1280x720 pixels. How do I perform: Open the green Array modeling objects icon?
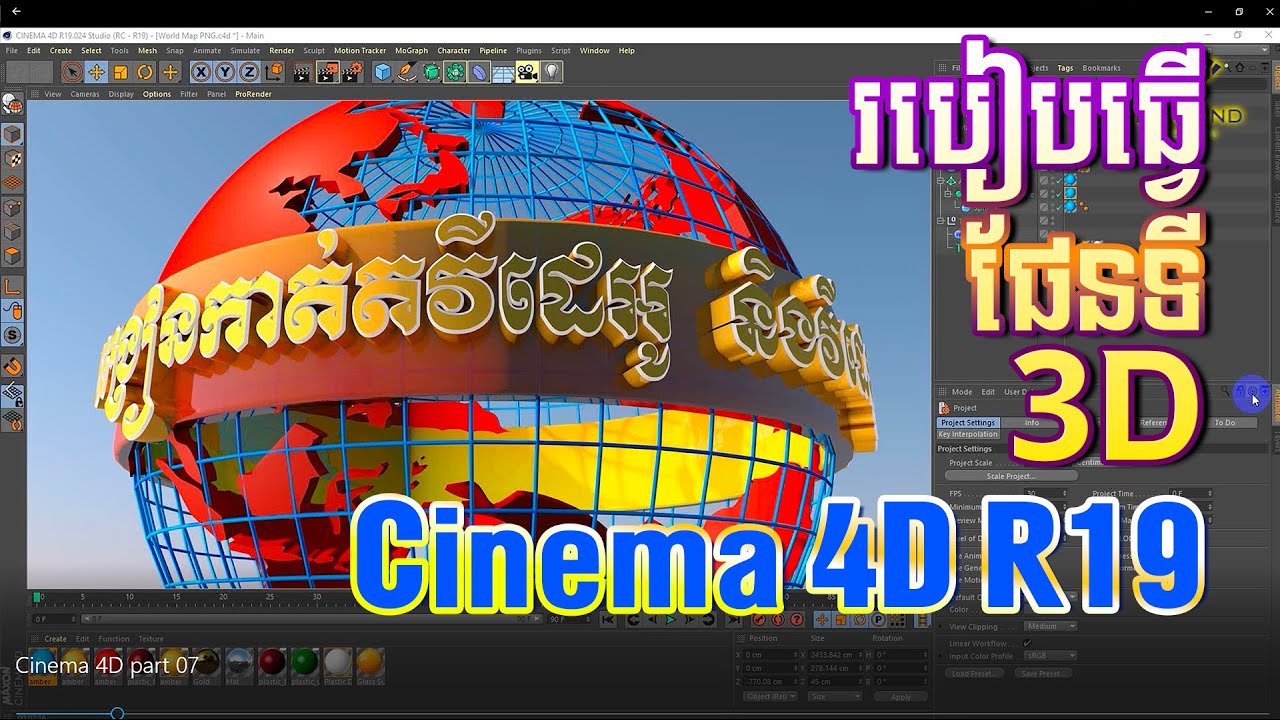(455, 72)
